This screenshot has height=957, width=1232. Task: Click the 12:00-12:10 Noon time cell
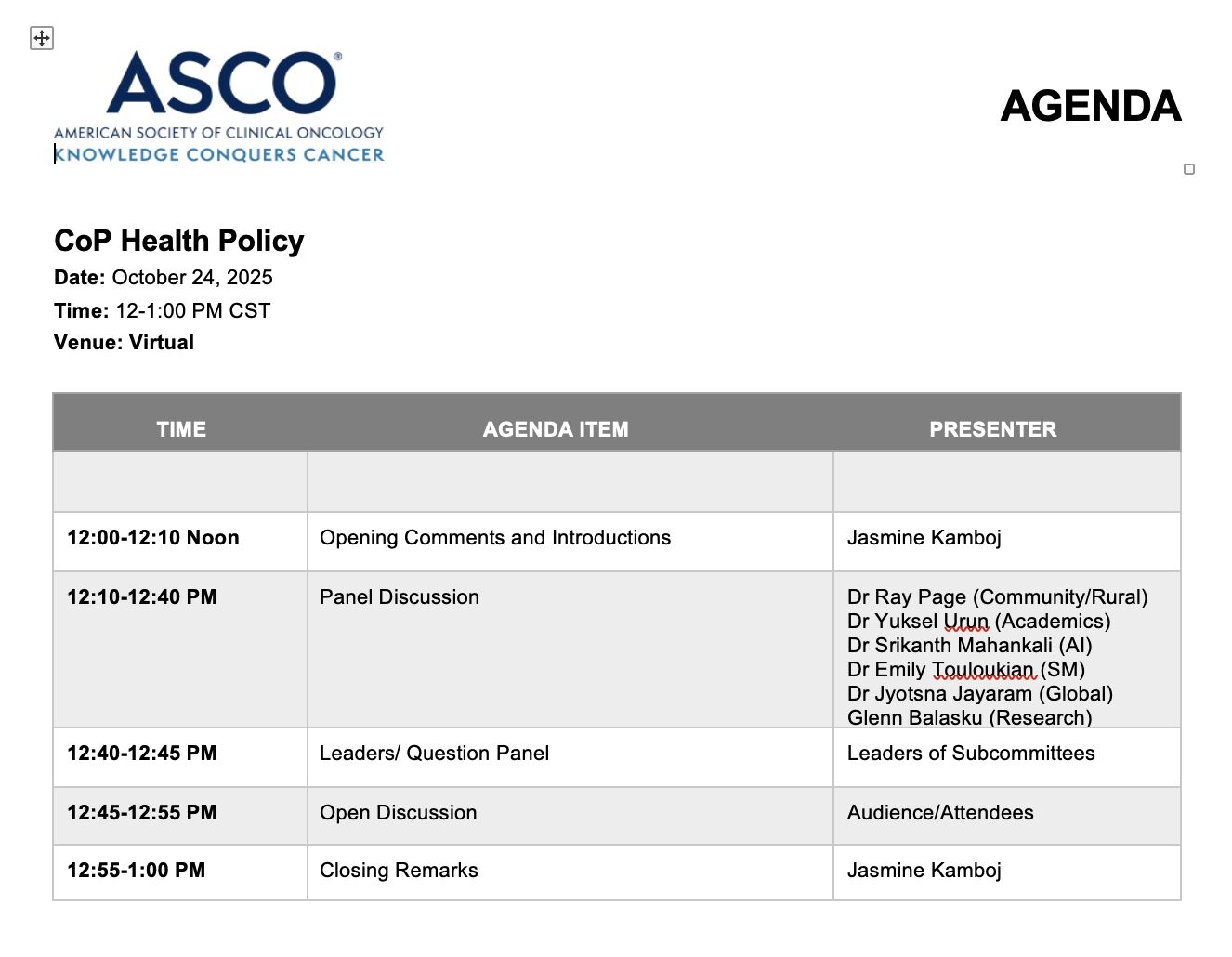coord(153,538)
